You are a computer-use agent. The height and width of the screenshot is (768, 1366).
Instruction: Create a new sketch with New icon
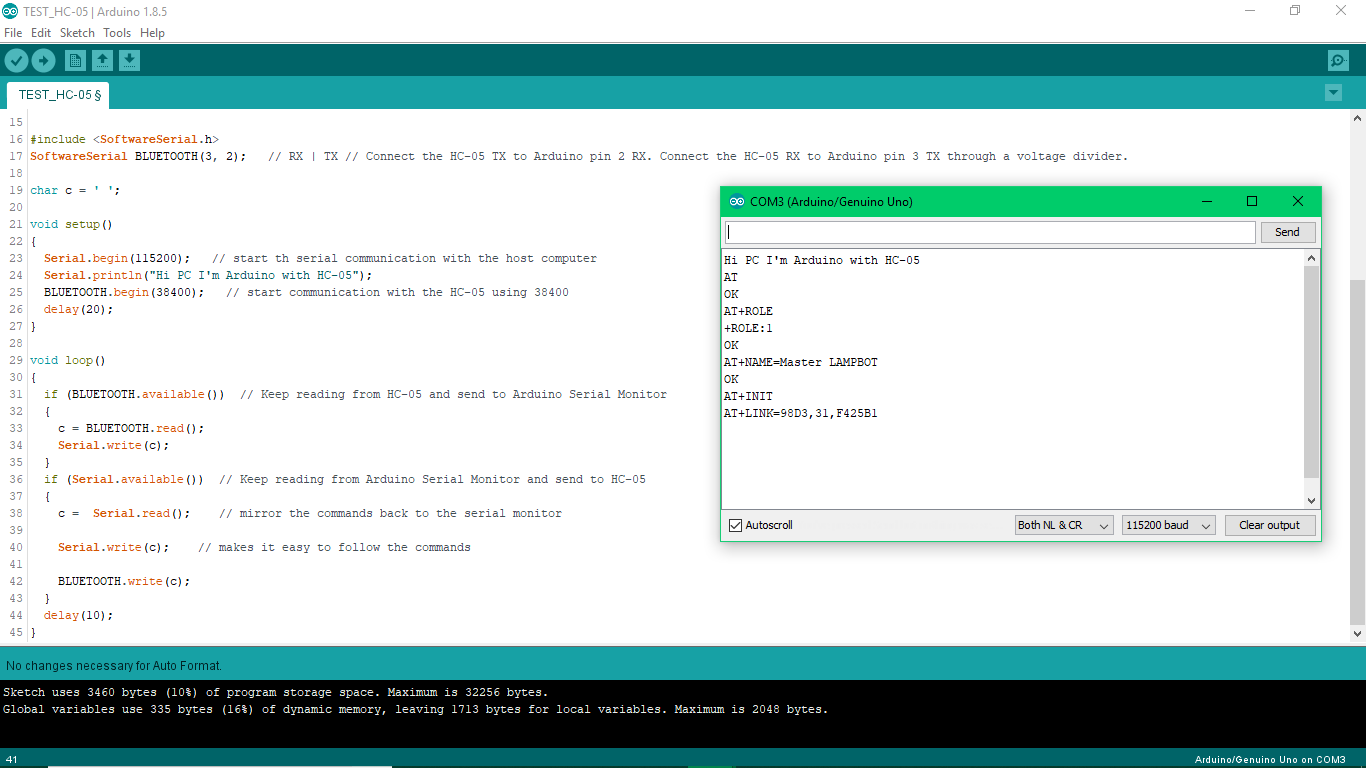pyautogui.click(x=75, y=61)
